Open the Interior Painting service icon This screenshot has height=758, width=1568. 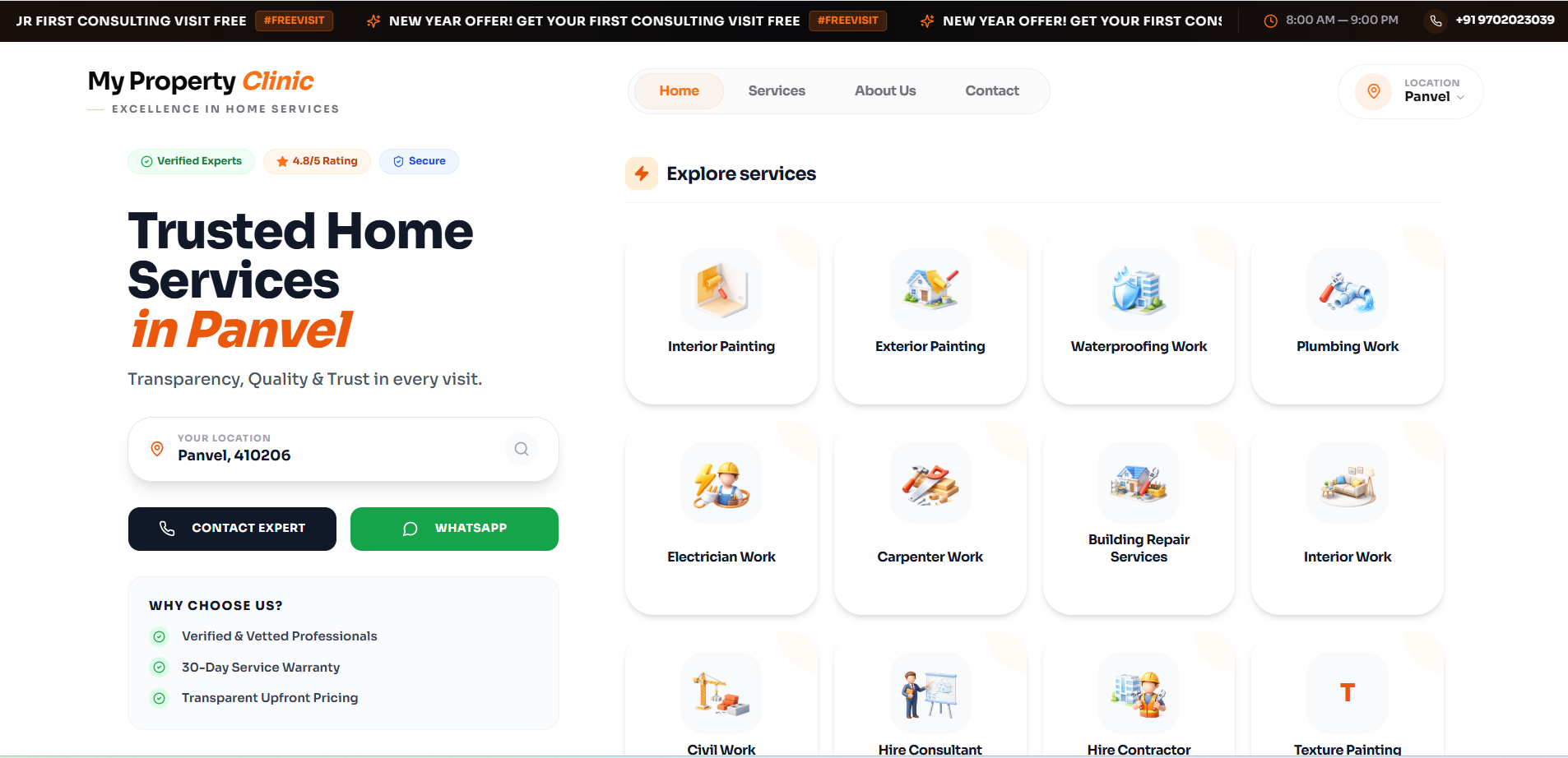pos(721,289)
